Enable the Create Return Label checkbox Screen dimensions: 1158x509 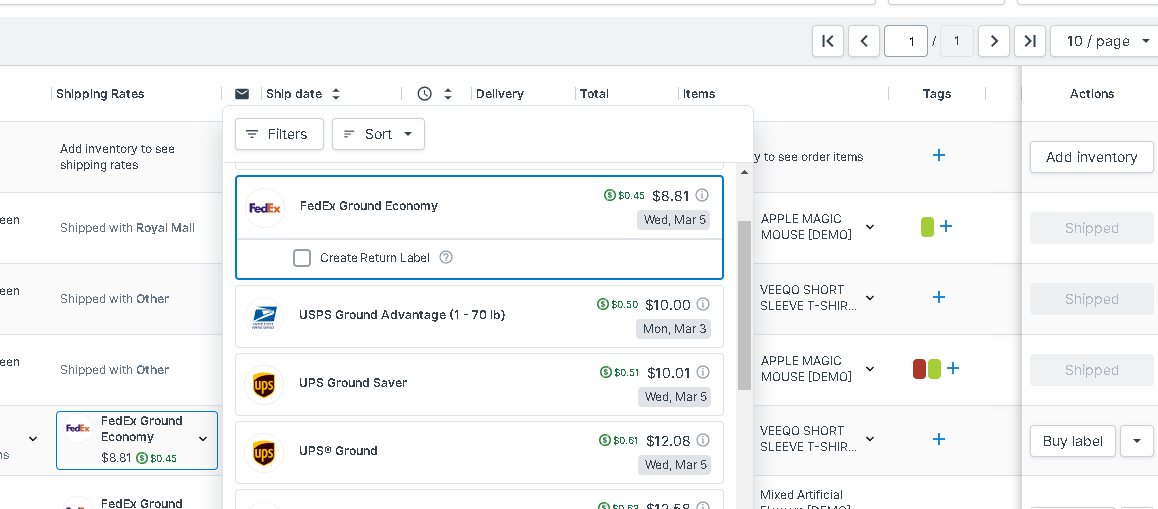pyautogui.click(x=302, y=258)
